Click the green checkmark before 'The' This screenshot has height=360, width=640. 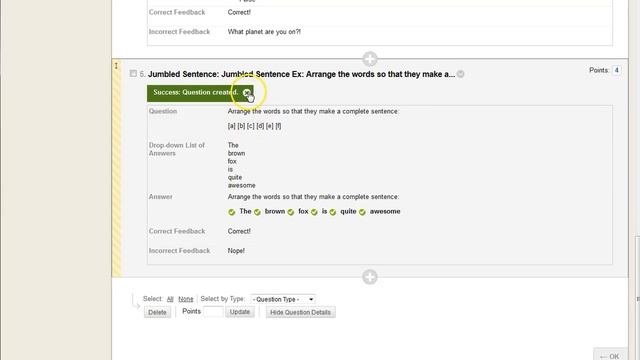point(231,212)
